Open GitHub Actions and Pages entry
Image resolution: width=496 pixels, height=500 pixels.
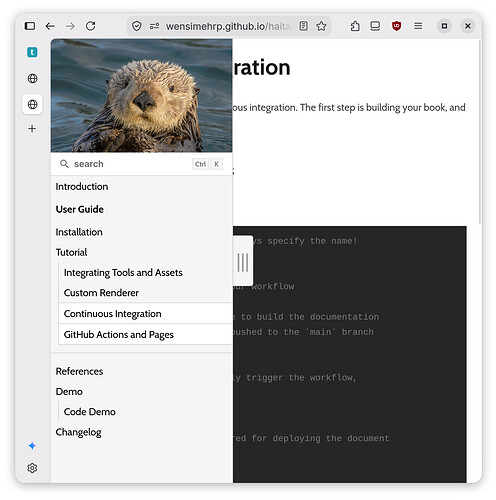coord(145,334)
